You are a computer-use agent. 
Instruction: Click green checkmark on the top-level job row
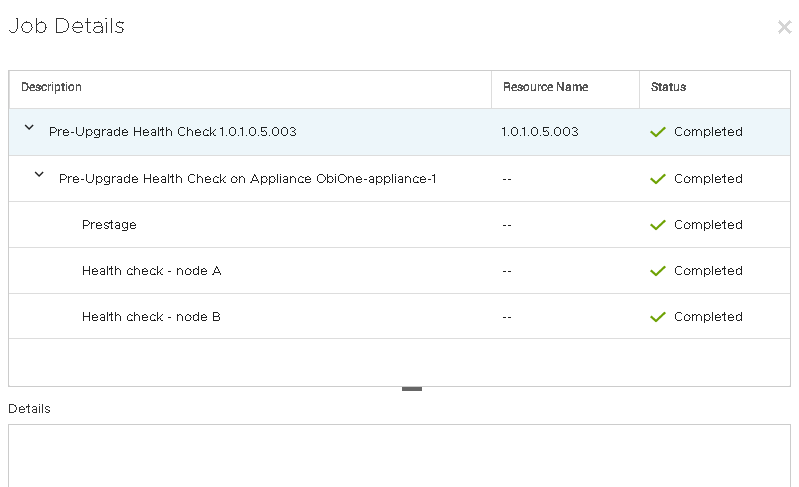[657, 132]
